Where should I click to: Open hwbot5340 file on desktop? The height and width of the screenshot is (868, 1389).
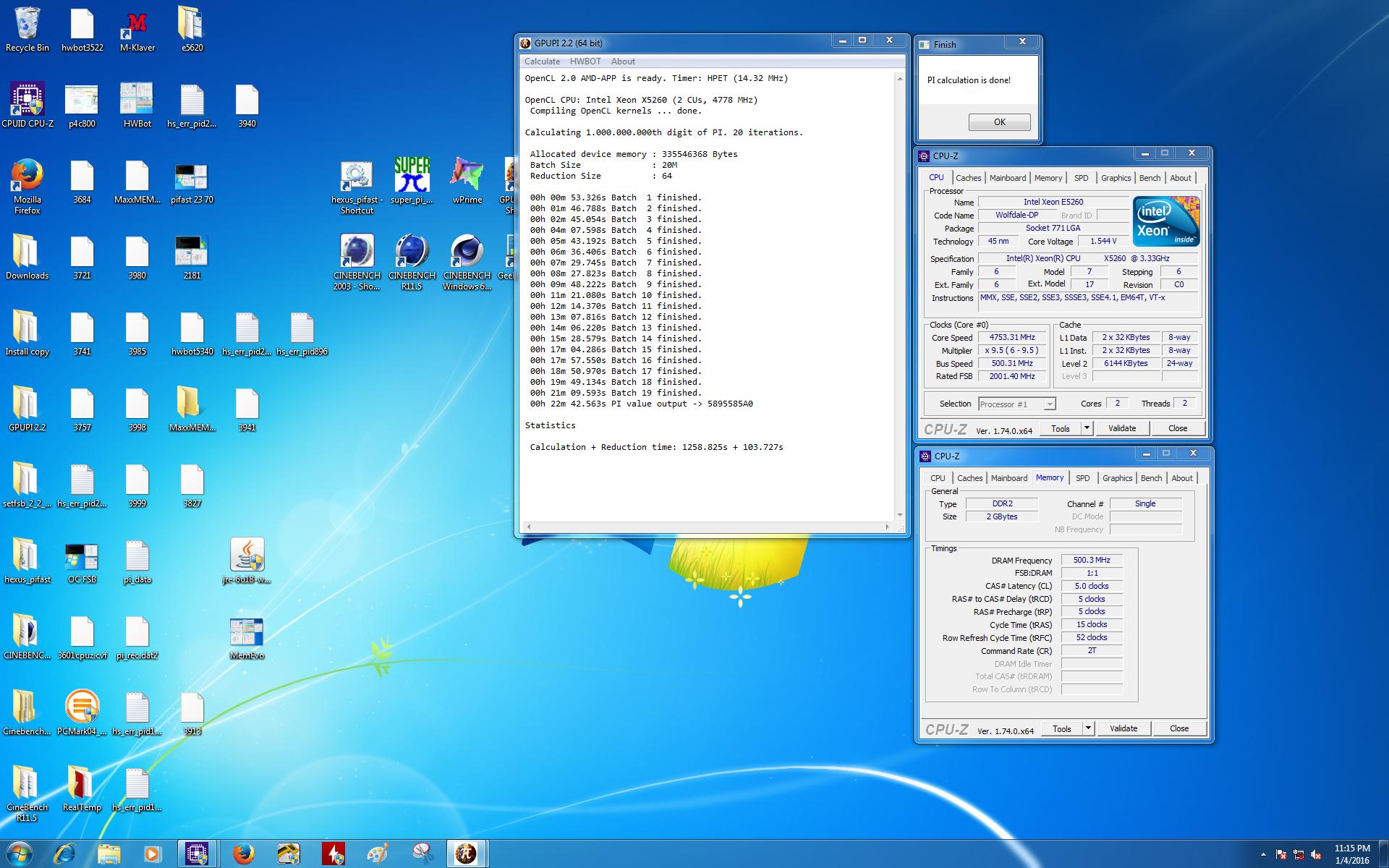tap(192, 333)
